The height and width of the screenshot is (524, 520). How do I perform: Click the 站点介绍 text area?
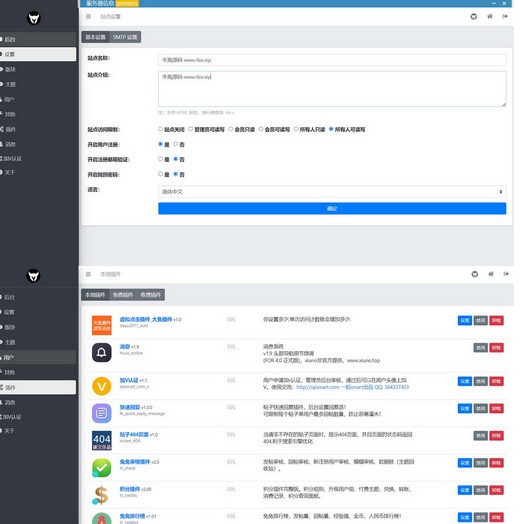pos(332,89)
